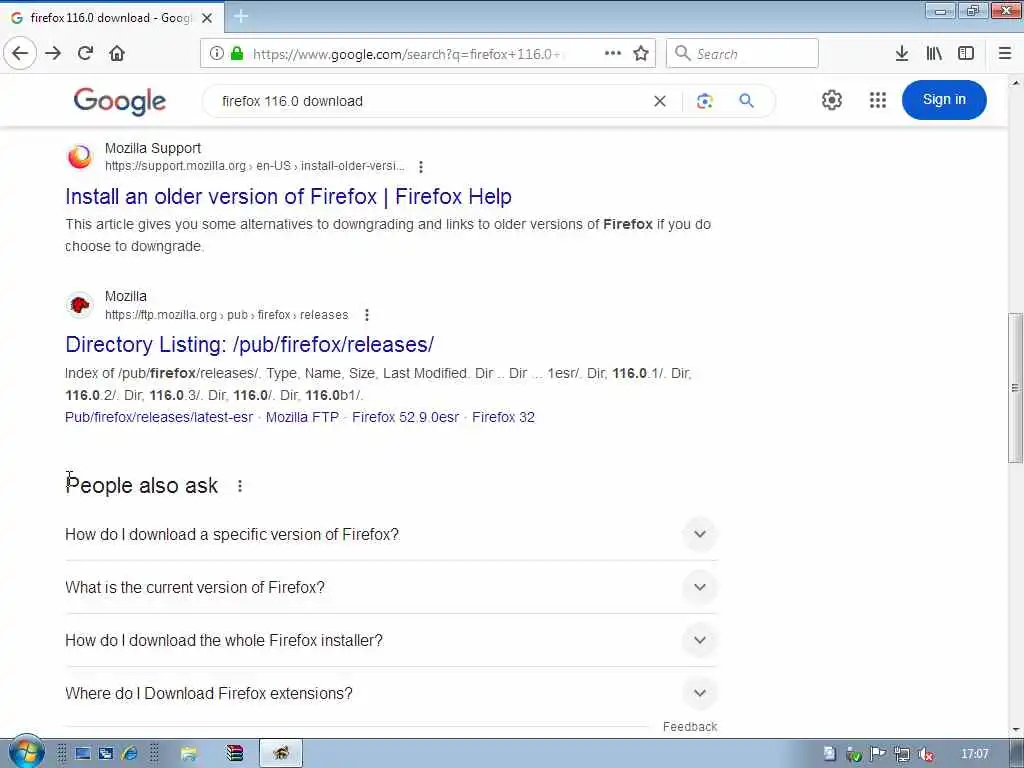Click the Sign in button

944,100
